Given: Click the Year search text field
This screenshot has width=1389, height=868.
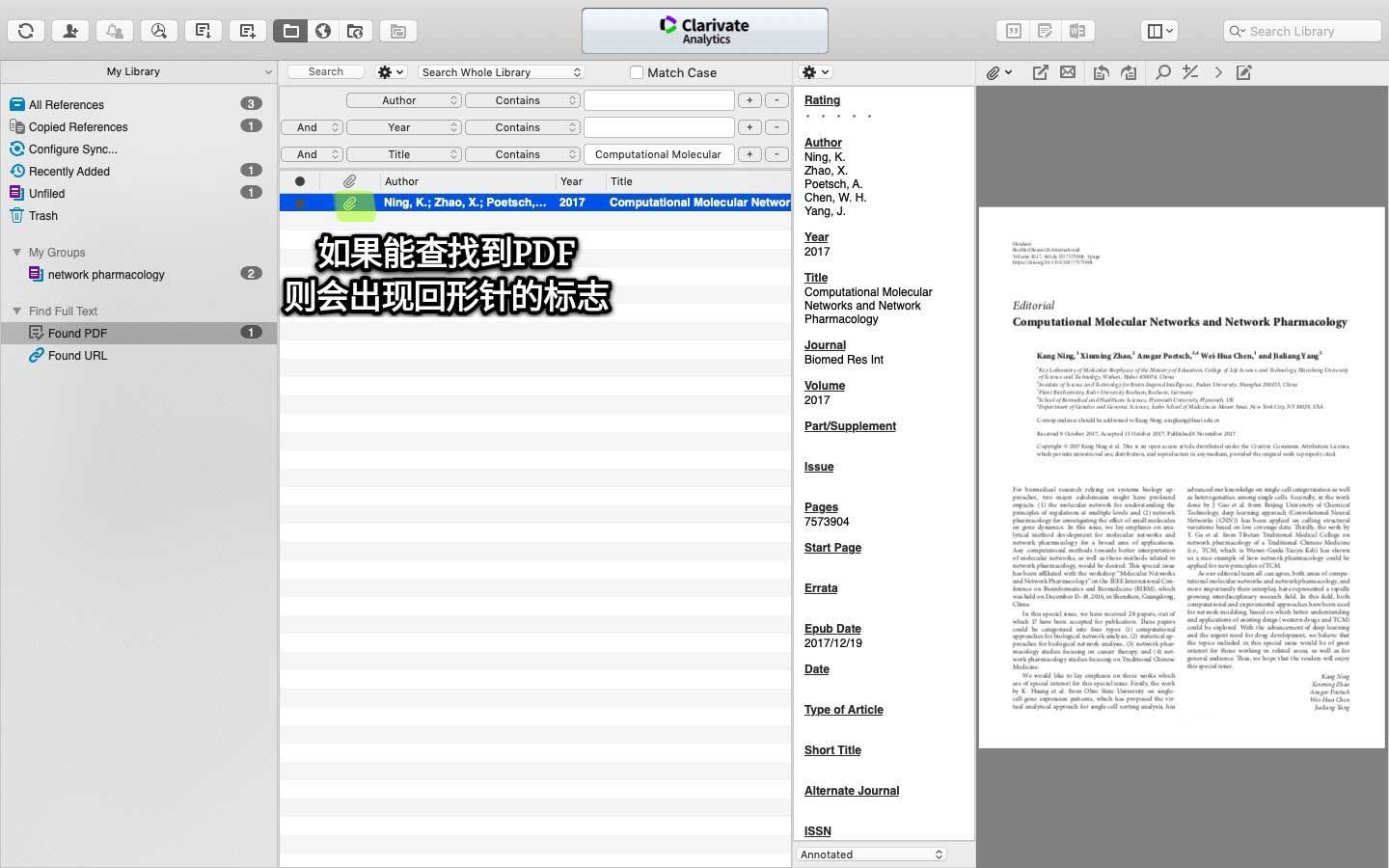Looking at the screenshot, I should point(659,127).
